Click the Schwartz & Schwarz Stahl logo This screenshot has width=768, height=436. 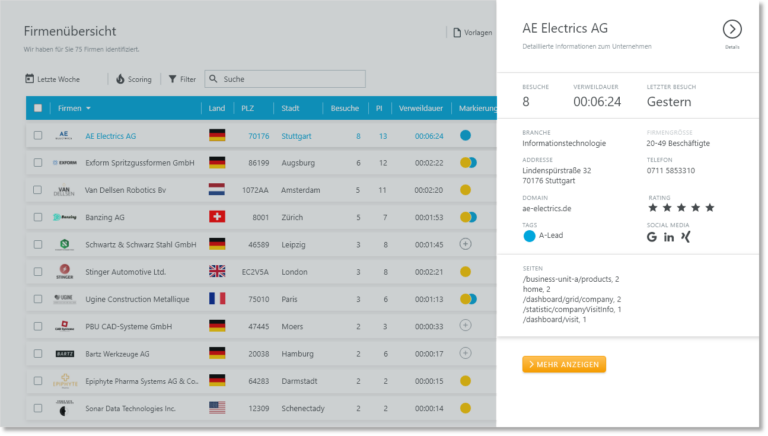(64, 244)
